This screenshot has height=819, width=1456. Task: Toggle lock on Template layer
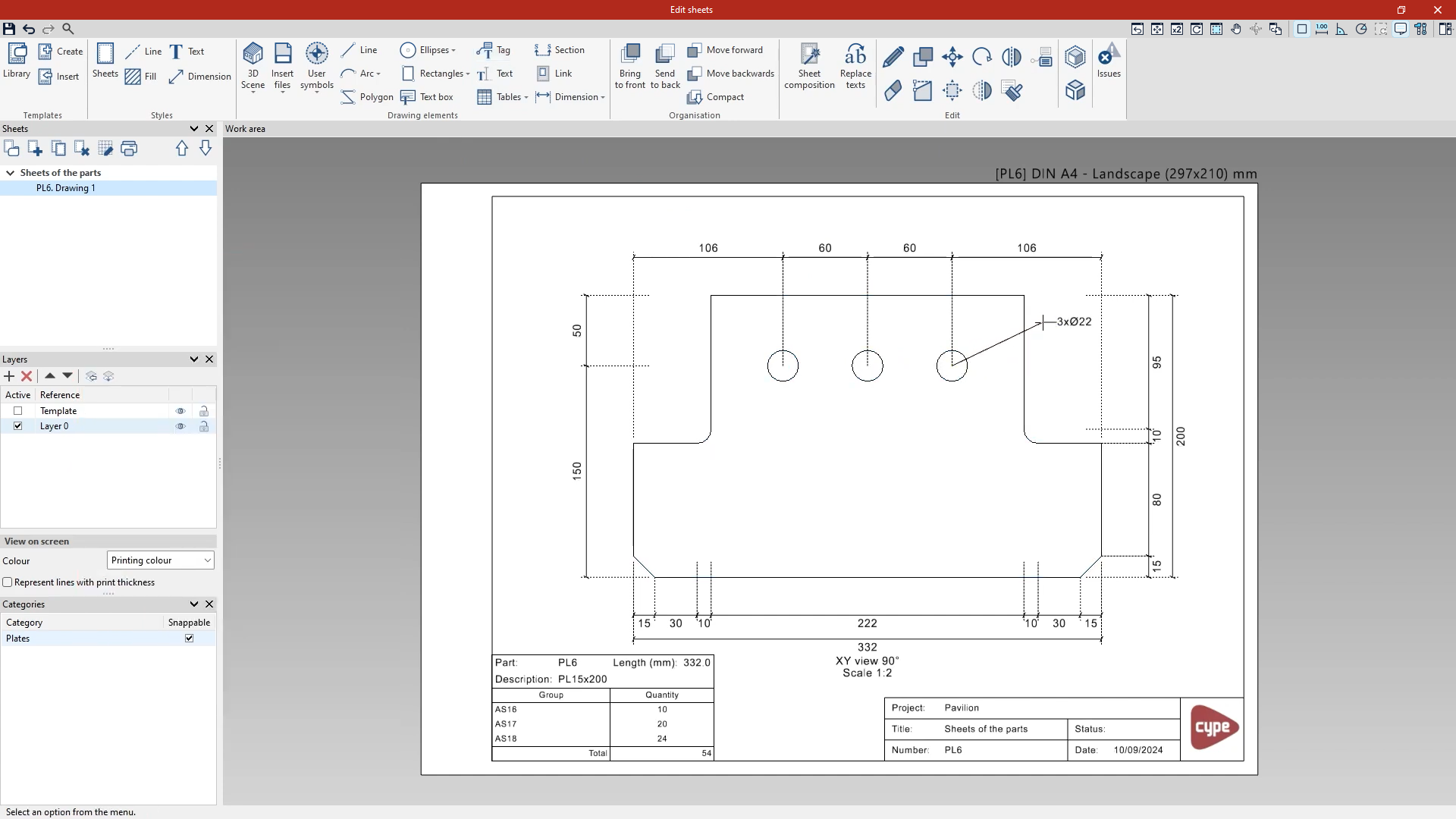[204, 411]
